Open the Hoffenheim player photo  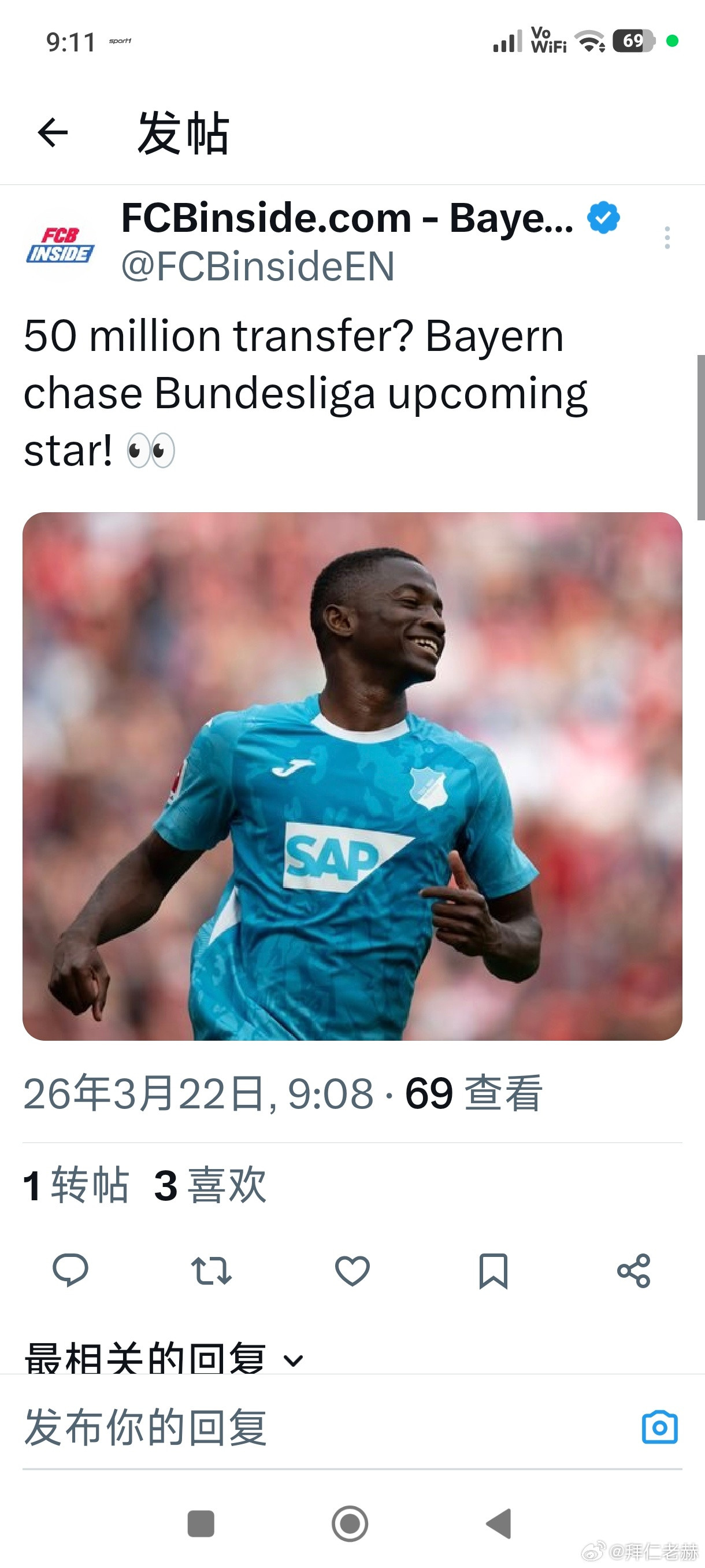pyautogui.click(x=352, y=776)
